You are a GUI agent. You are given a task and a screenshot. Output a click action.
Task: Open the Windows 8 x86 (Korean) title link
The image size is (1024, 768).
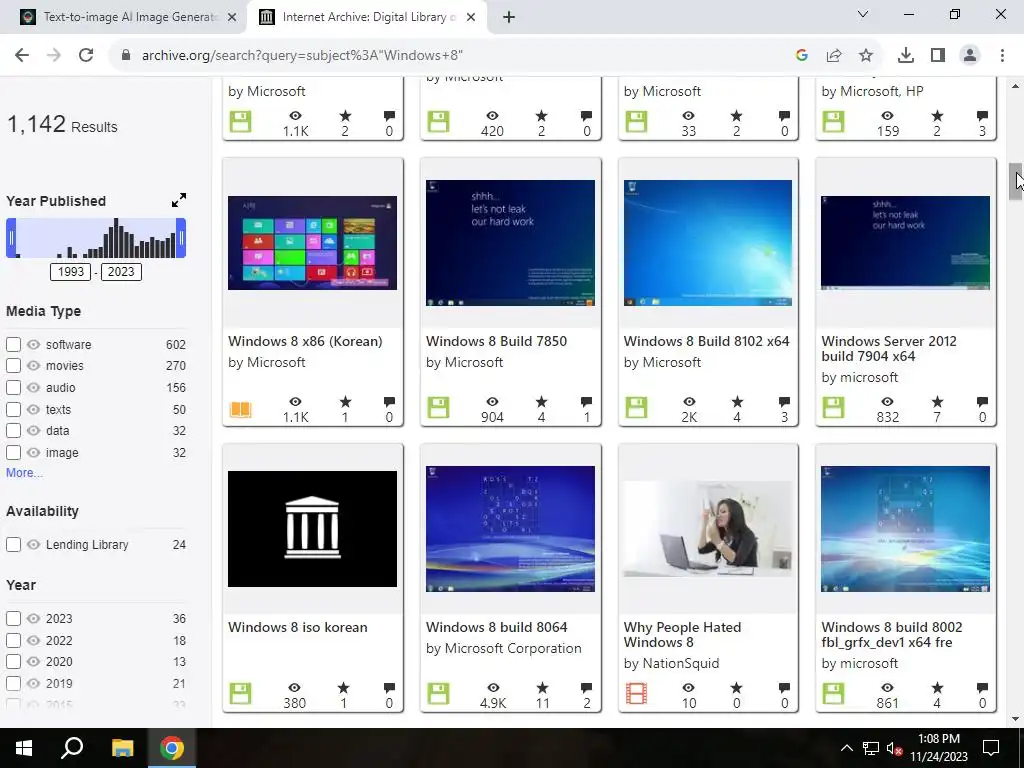pyautogui.click(x=305, y=341)
